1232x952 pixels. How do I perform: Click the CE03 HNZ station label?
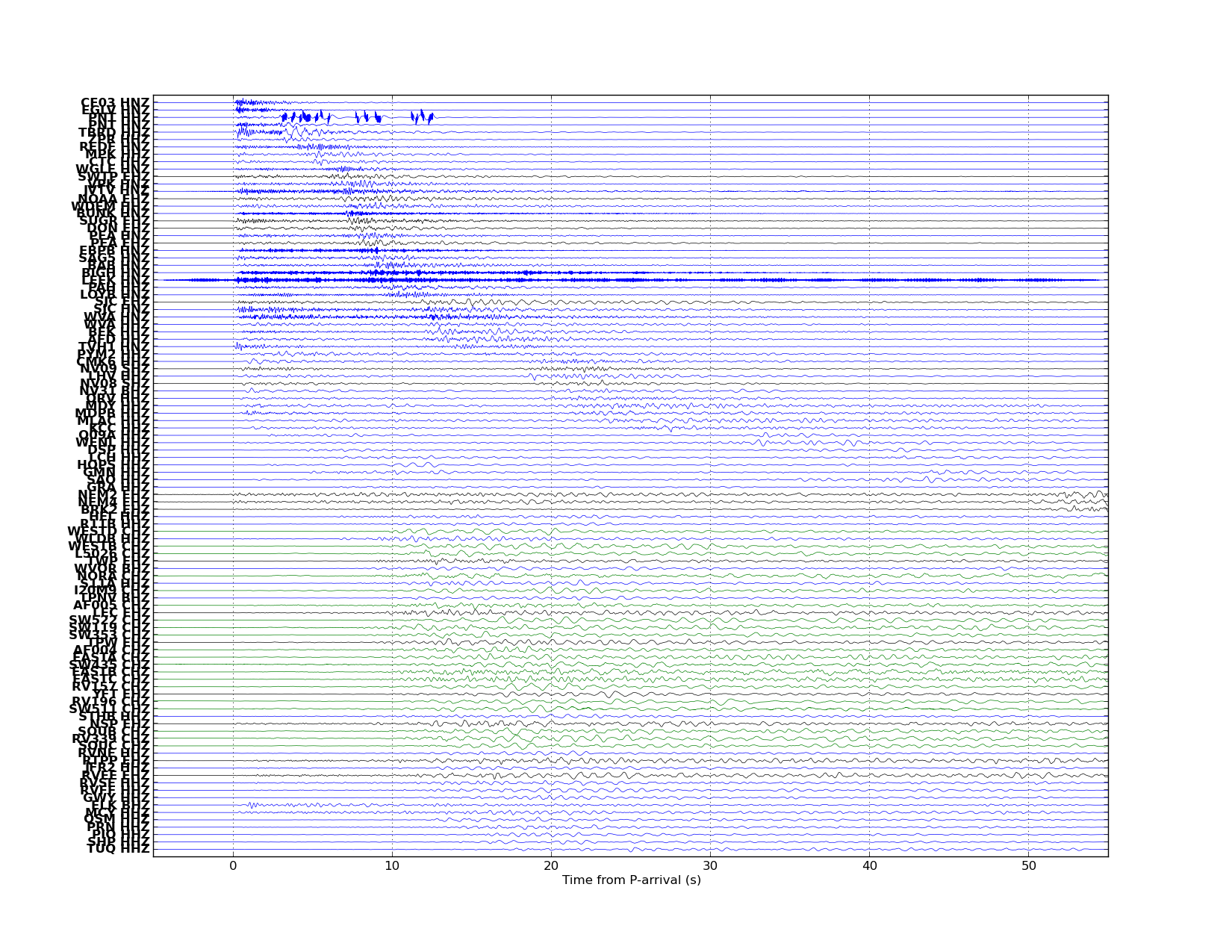tap(115, 102)
